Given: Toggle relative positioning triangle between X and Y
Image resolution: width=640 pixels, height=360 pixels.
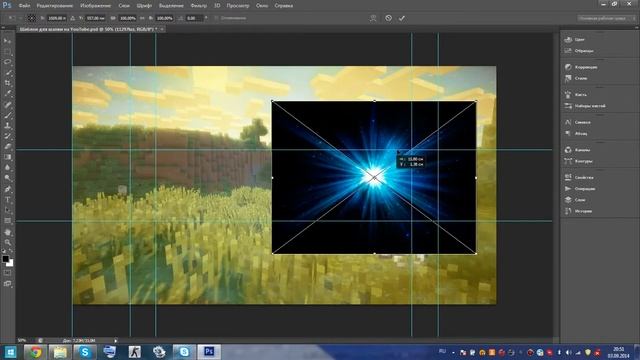Looking at the screenshot, I should click(x=72, y=18).
